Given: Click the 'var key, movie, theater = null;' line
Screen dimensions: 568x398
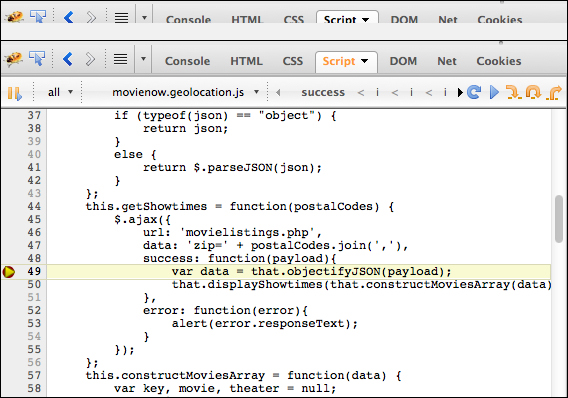Looking at the screenshot, I should 225,389.
